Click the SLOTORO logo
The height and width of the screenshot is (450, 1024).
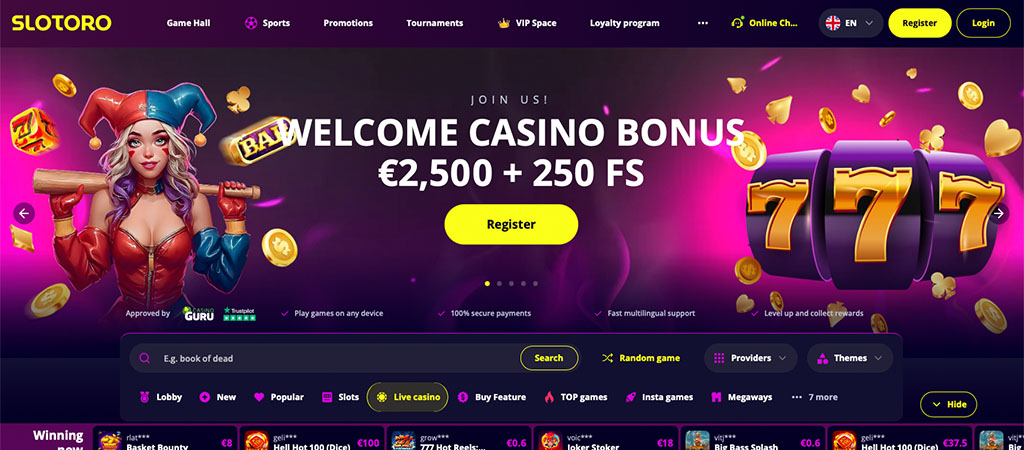pyautogui.click(x=61, y=23)
